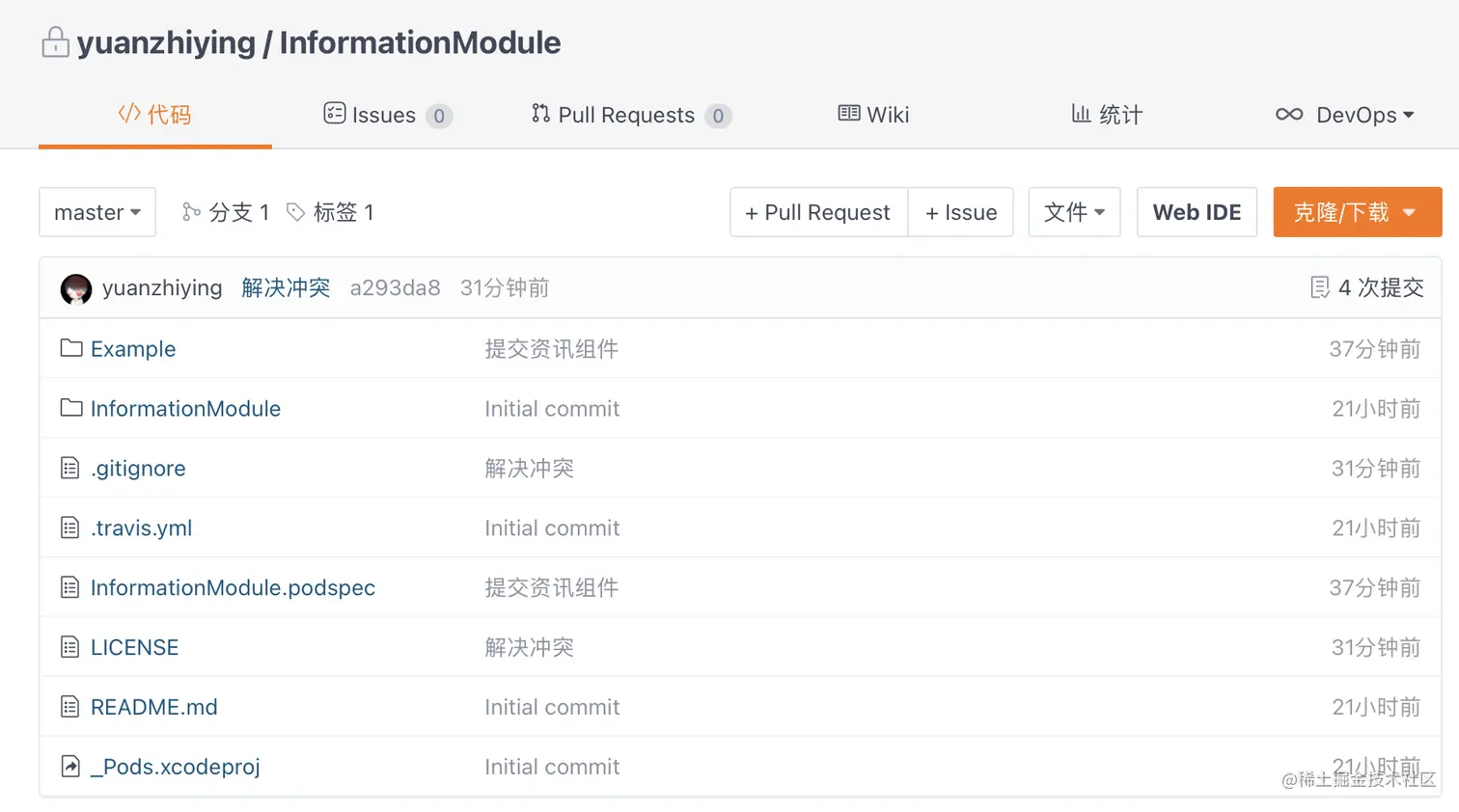Click the Example folder icon
1459x812 pixels.
click(x=70, y=348)
